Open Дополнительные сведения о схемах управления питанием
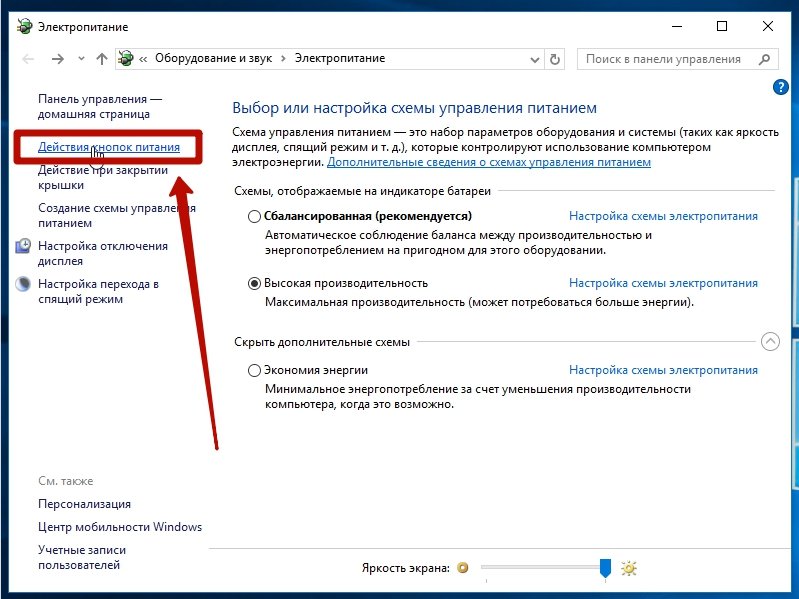 point(489,162)
